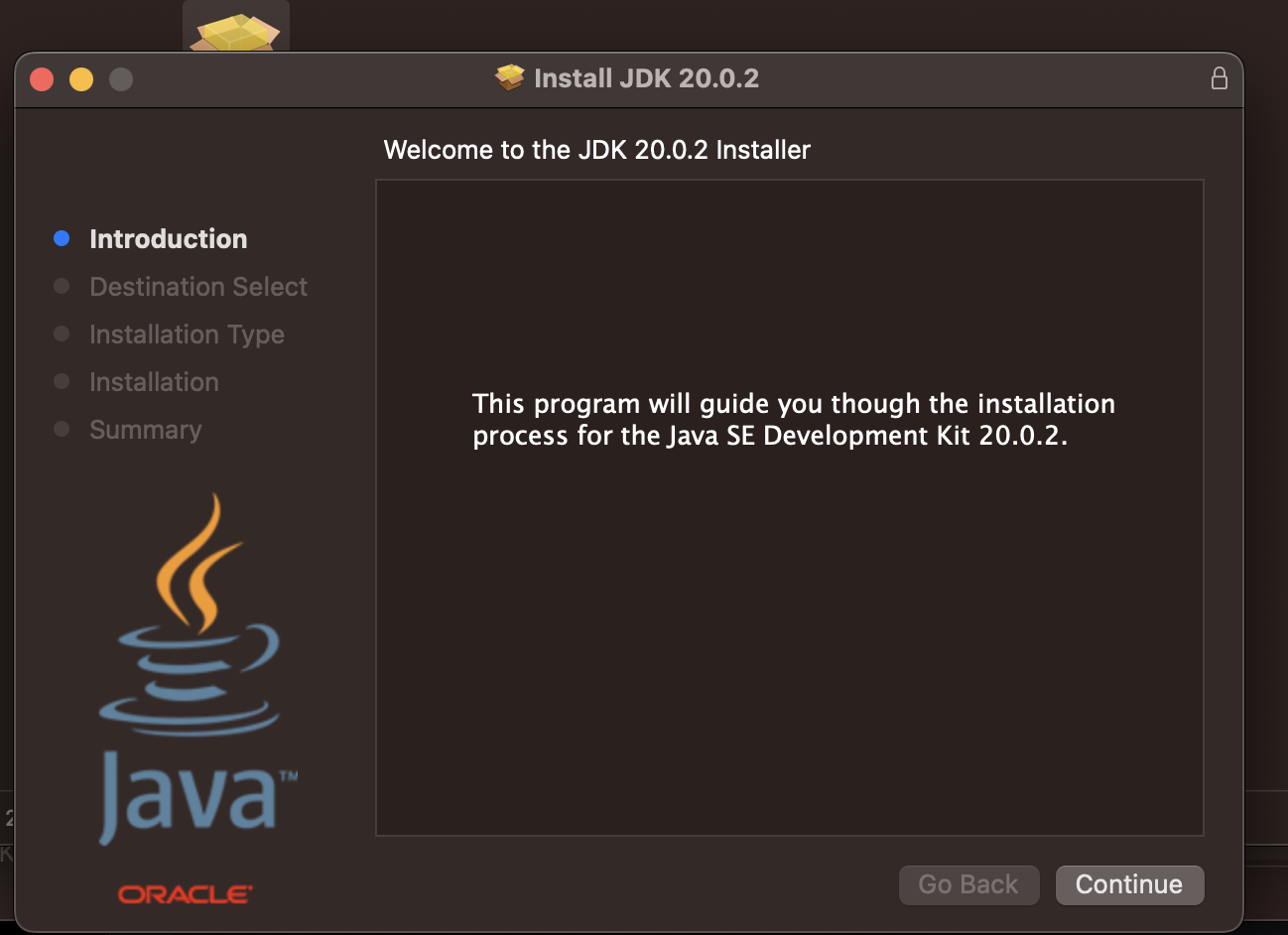Select the Summary step in sidebar
This screenshot has height=935, width=1288.
(145, 430)
